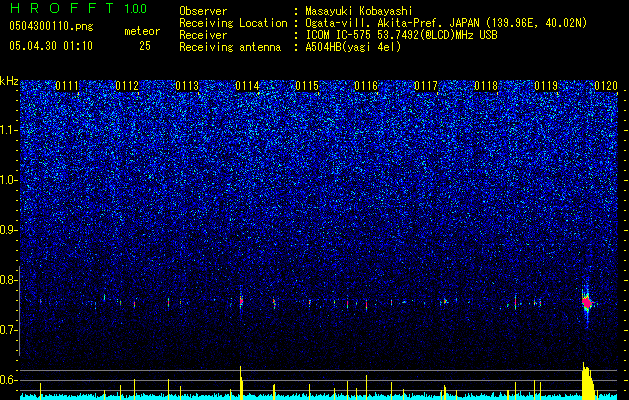This screenshot has width=629, height=400.
Task: Click the 0.7 kHz axis tick label
Action: (x=8, y=330)
